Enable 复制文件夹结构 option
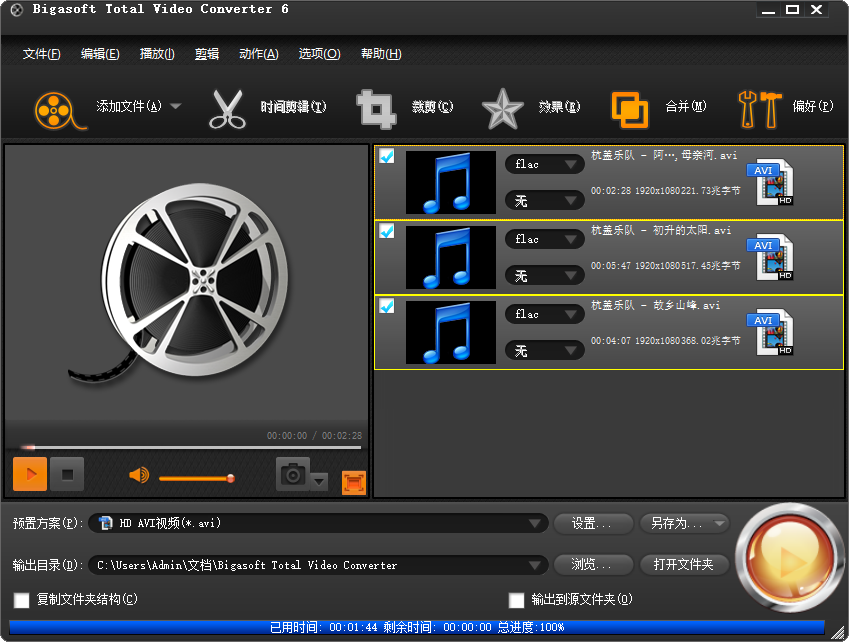Screen dimensions: 849x642 21,599
